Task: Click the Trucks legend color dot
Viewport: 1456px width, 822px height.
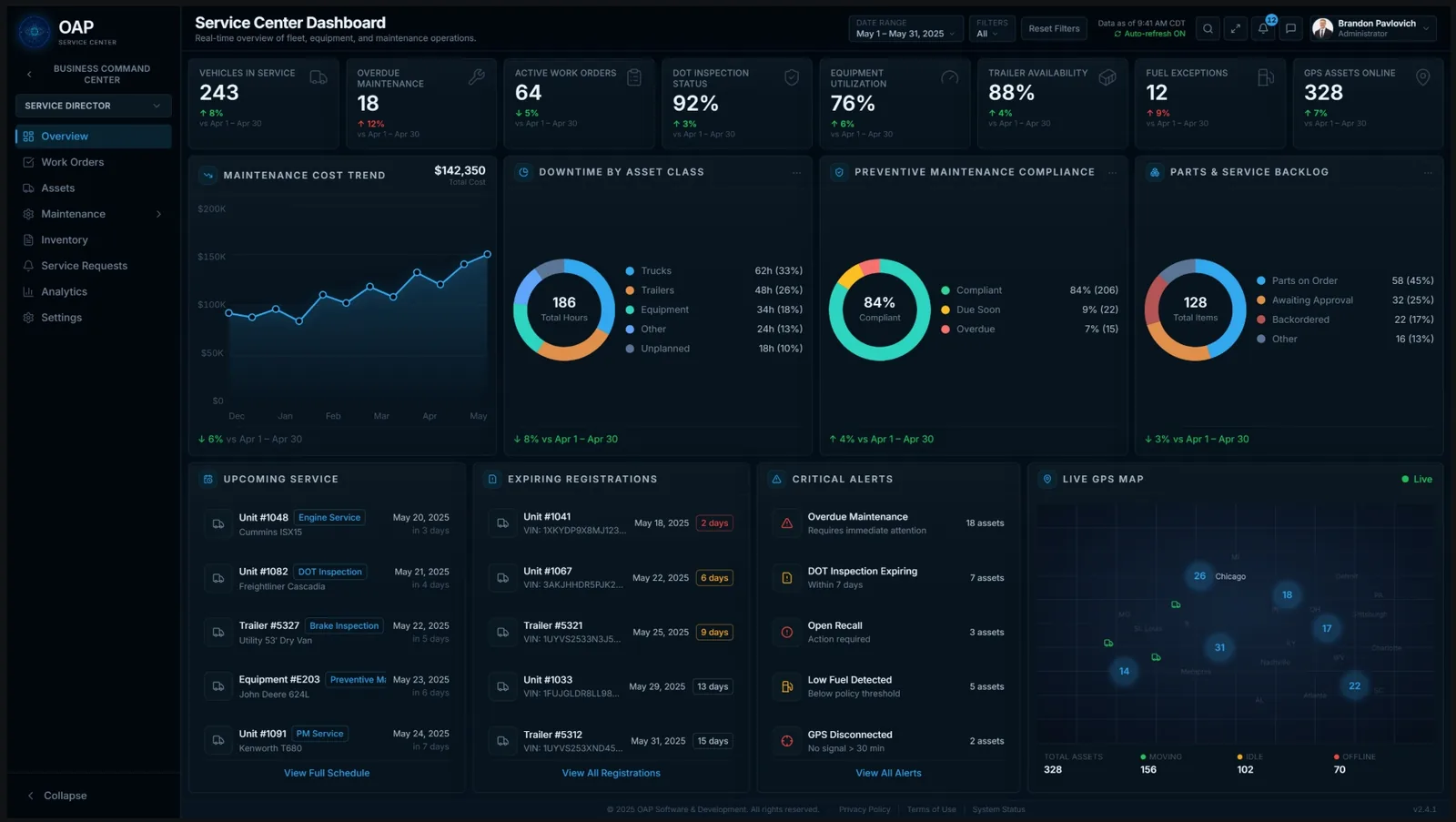Action: click(630, 271)
